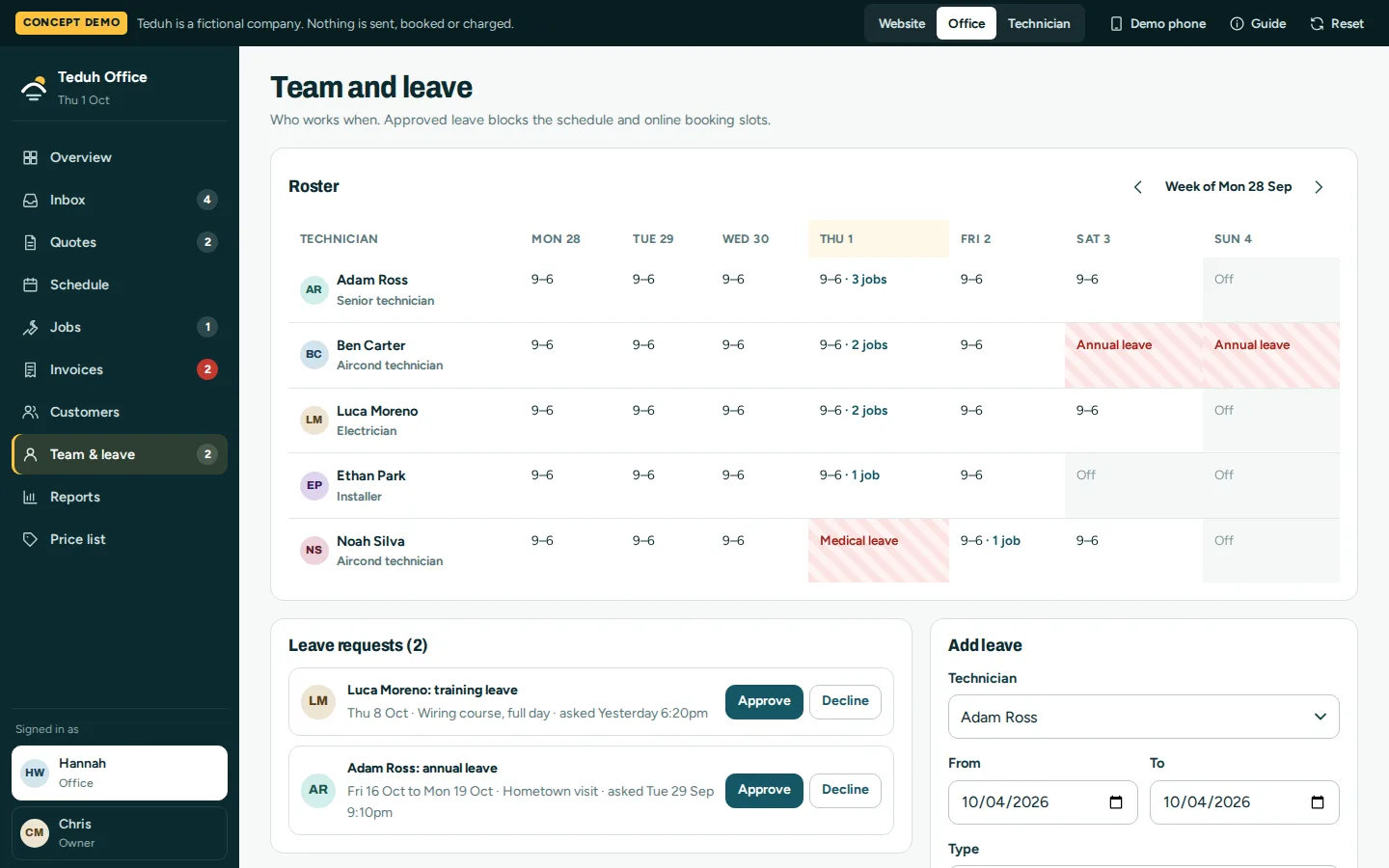Approve Luca Moreno's training leave
Screen dimensions: 1389x868
coord(764,701)
